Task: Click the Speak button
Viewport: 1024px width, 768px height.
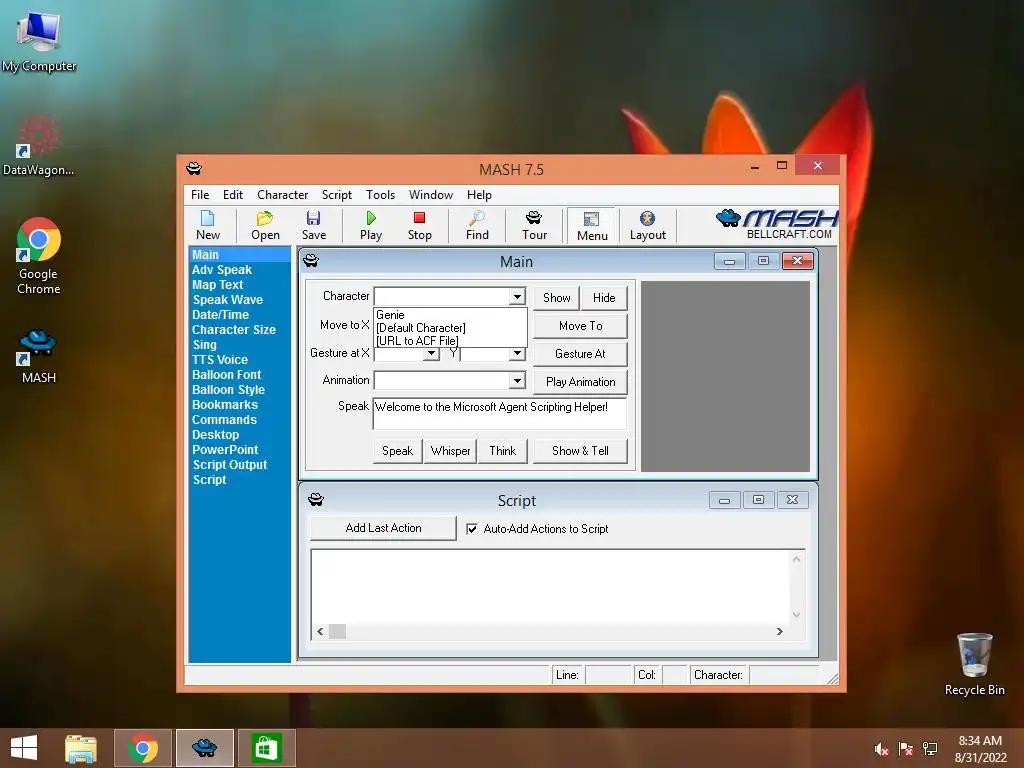Action: click(397, 451)
